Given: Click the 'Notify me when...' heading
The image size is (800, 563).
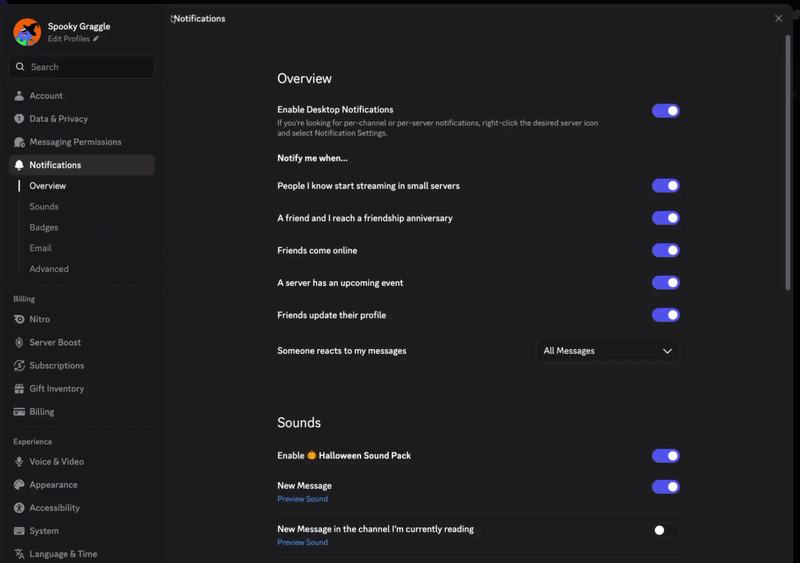Looking at the screenshot, I should (x=312, y=158).
